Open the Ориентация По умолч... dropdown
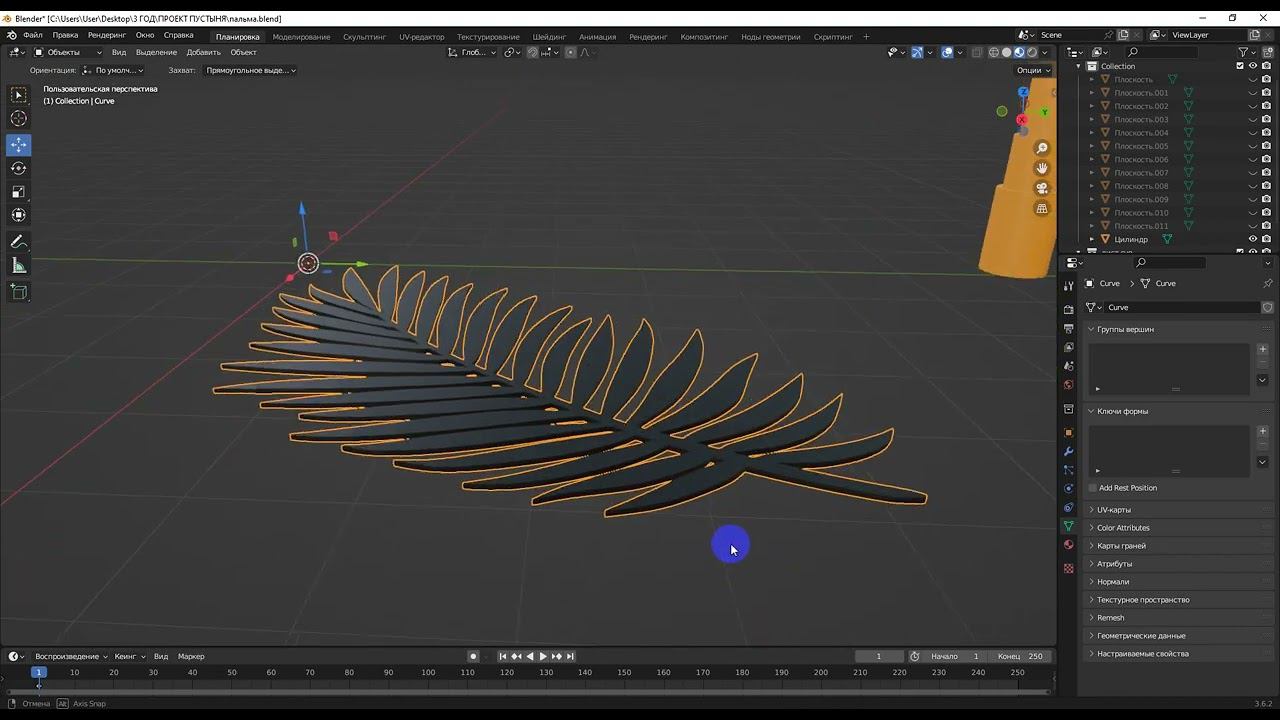1280x720 pixels. pos(113,70)
